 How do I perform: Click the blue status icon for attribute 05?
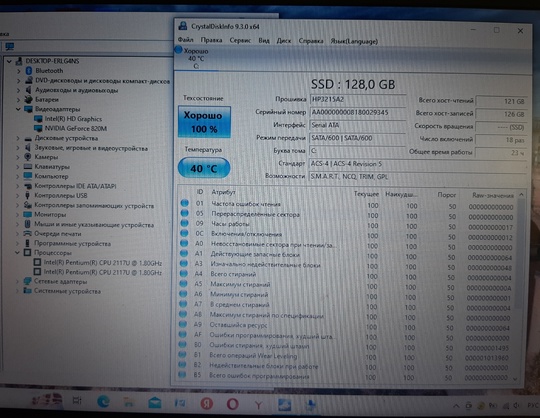pyautogui.click(x=185, y=213)
